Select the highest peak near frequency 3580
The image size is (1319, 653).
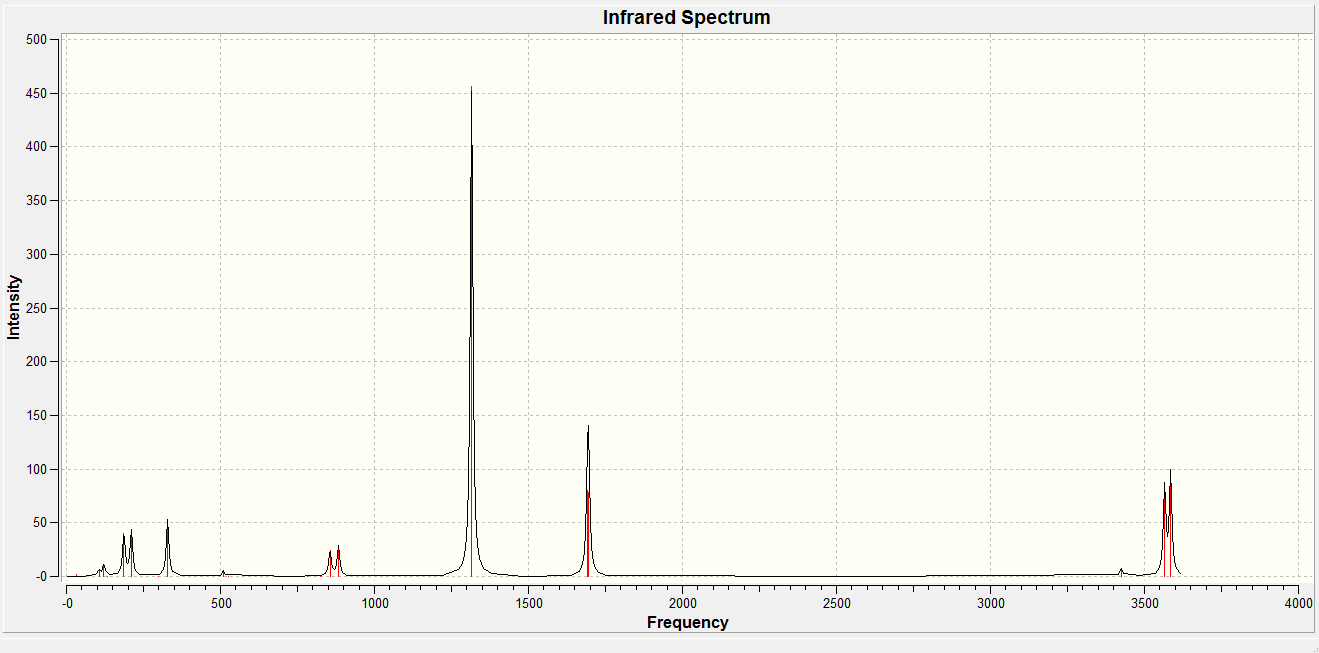pos(1170,522)
